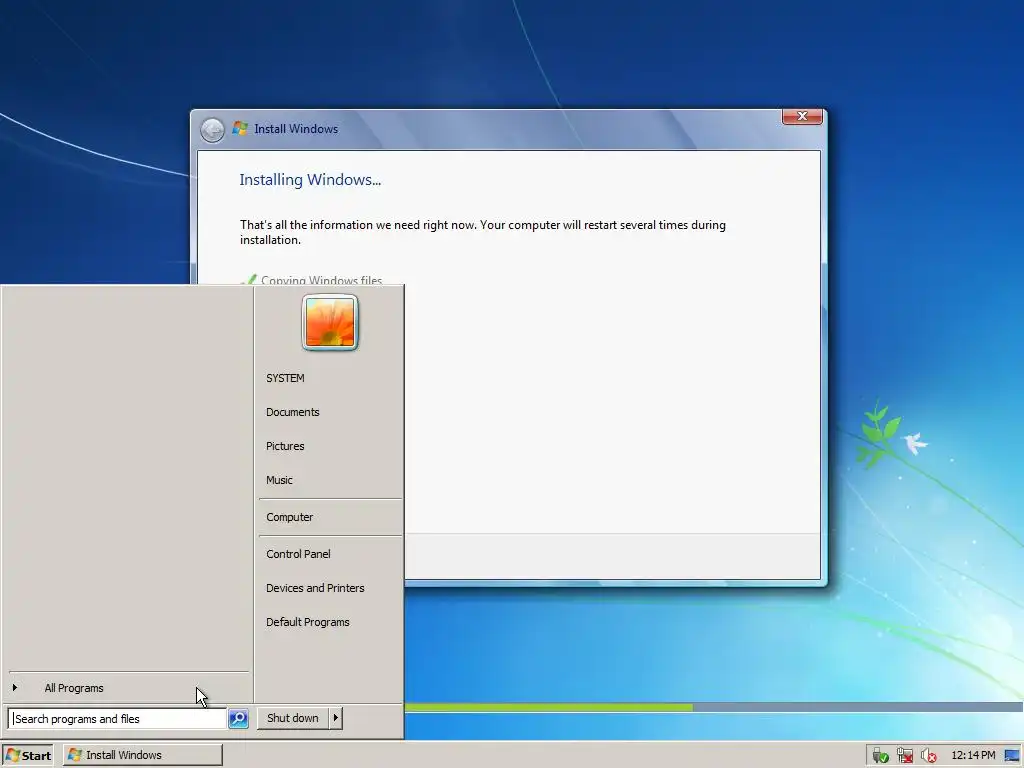Open the Shut down options arrow
This screenshot has height=768, width=1024.
pos(336,718)
